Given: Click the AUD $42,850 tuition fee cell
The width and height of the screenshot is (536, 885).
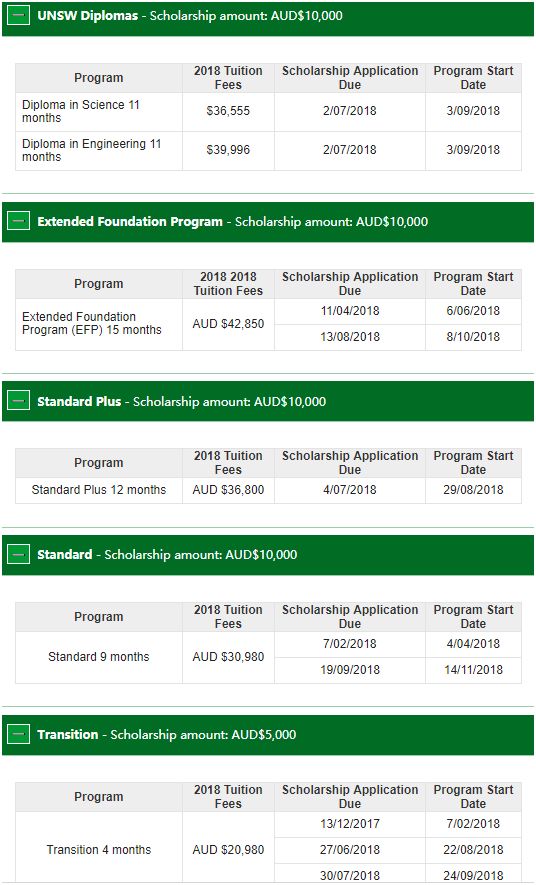Looking at the screenshot, I should point(228,324).
